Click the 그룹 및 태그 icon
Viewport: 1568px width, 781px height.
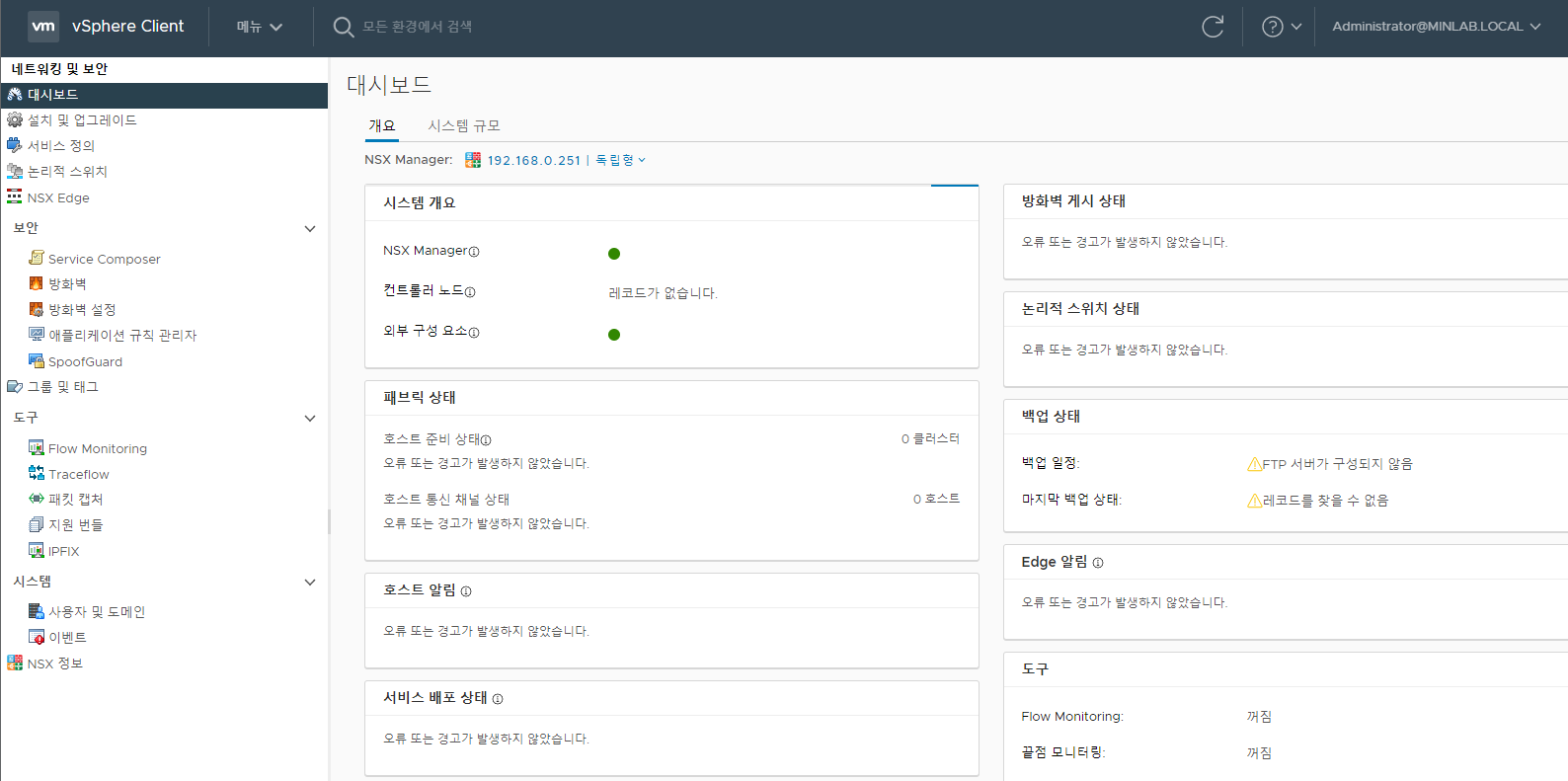15,387
